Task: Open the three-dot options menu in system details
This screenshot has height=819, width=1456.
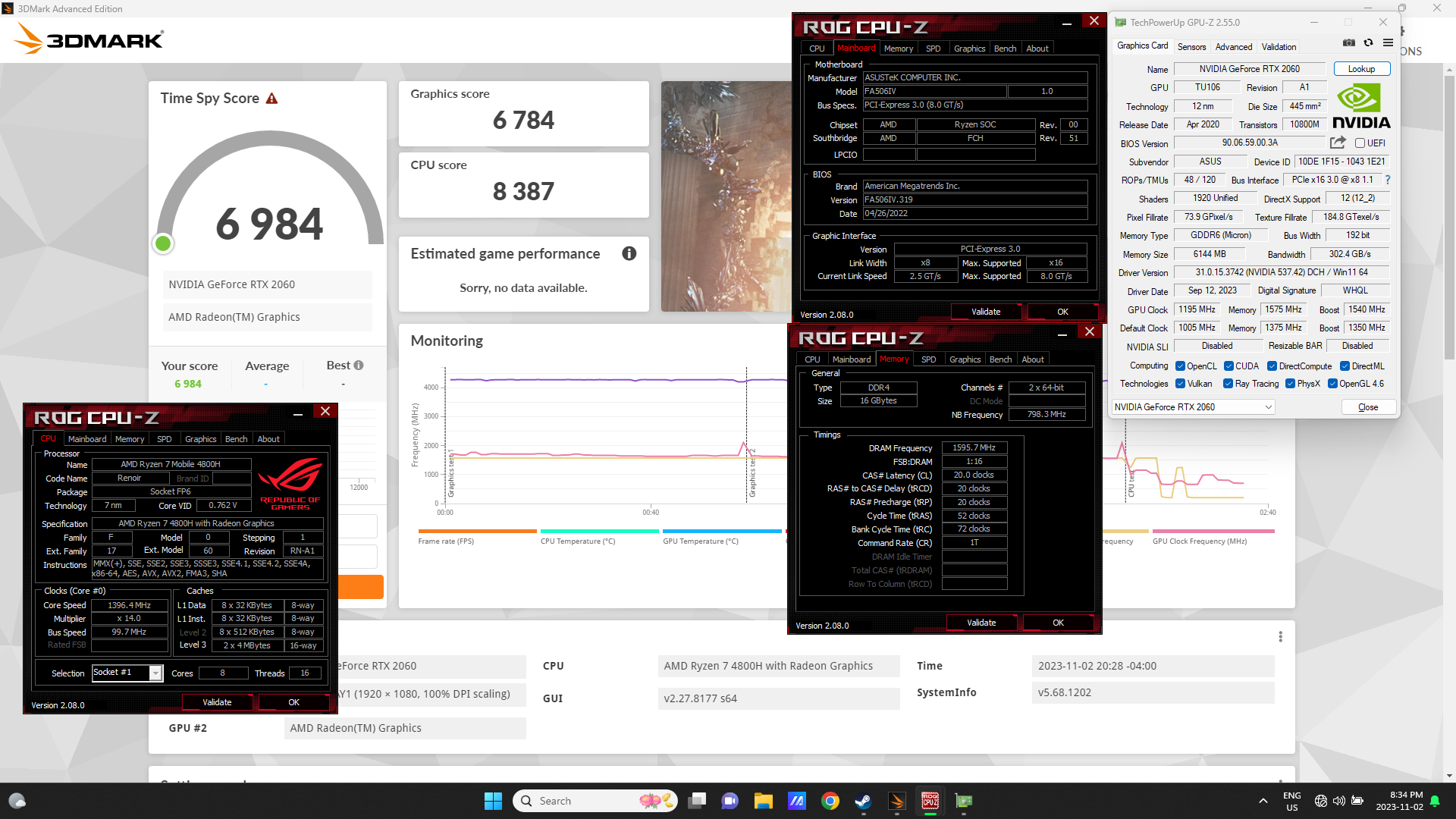Action: (x=1281, y=637)
